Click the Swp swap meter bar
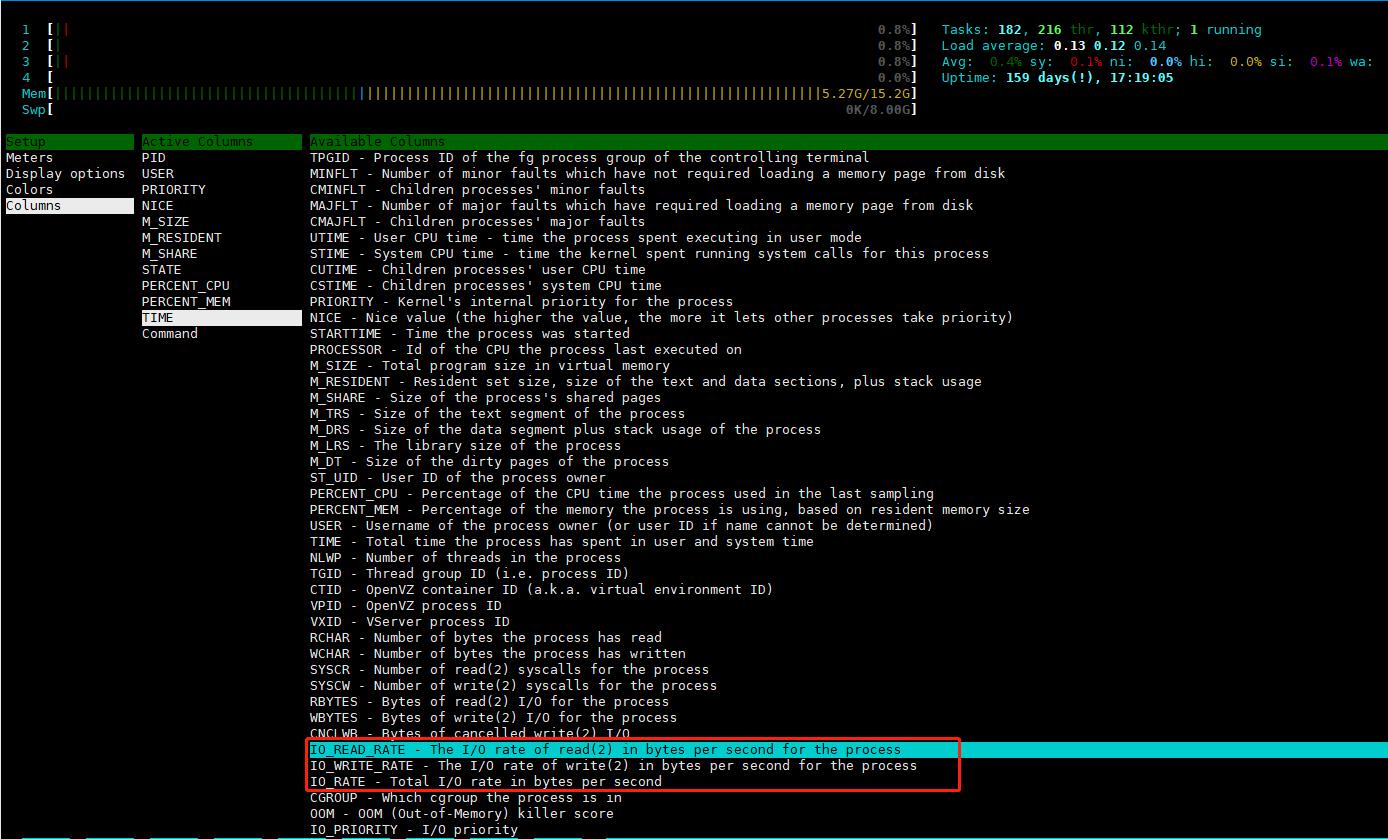Screen dimensions: 1388x839 469,110
